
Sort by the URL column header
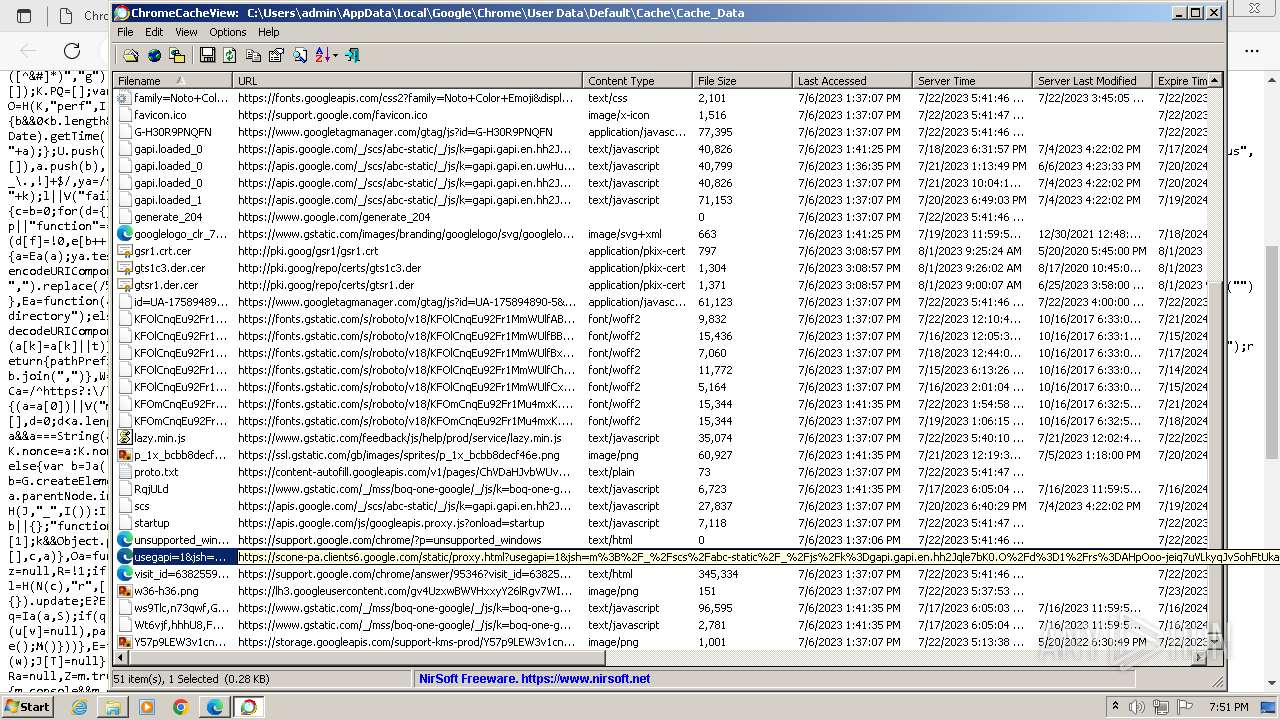coord(408,81)
